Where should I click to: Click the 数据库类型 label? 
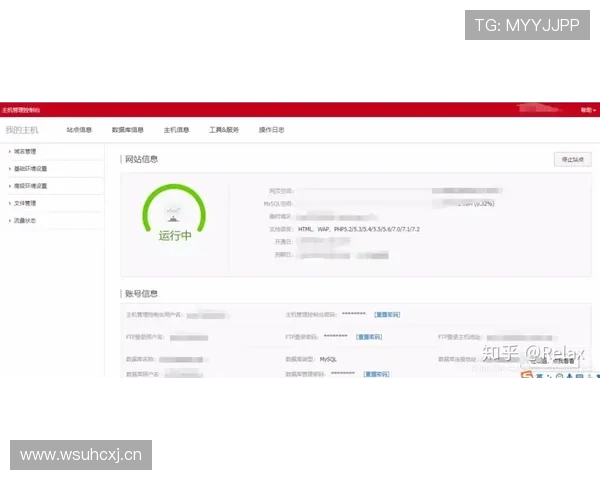pyautogui.click(x=300, y=359)
